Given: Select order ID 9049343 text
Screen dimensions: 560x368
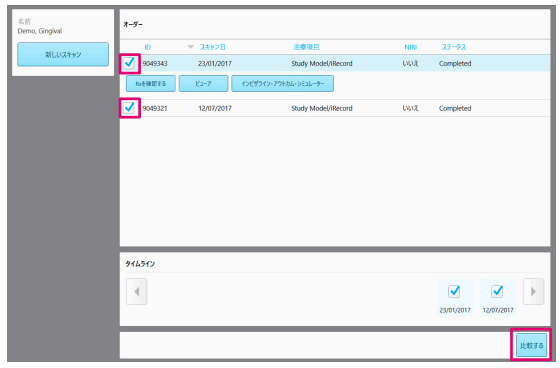Looking at the screenshot, I should coord(155,64).
